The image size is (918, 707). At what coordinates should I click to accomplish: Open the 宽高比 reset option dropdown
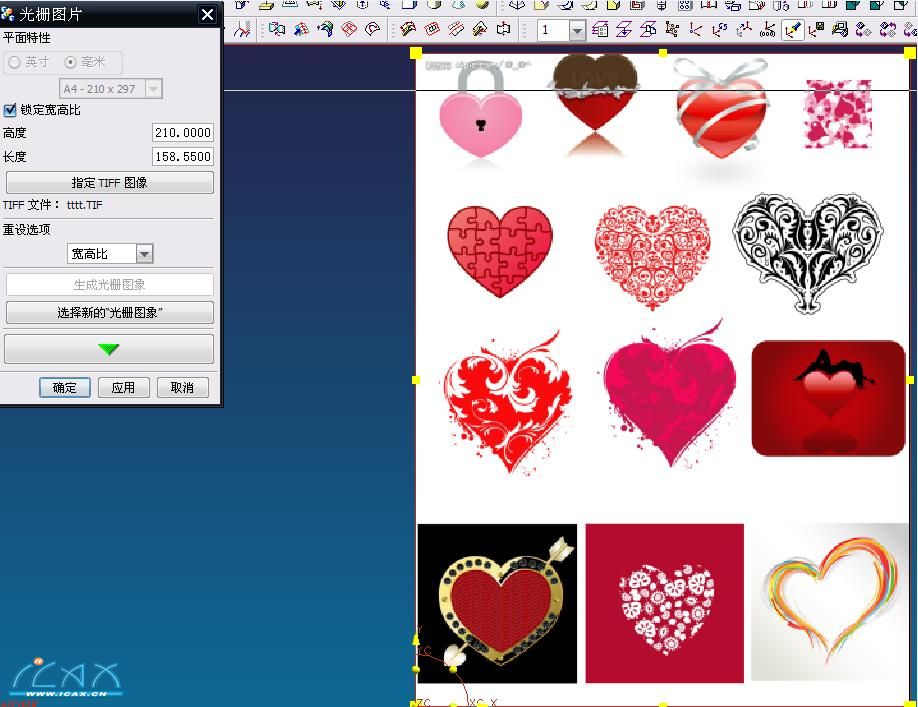(x=144, y=254)
